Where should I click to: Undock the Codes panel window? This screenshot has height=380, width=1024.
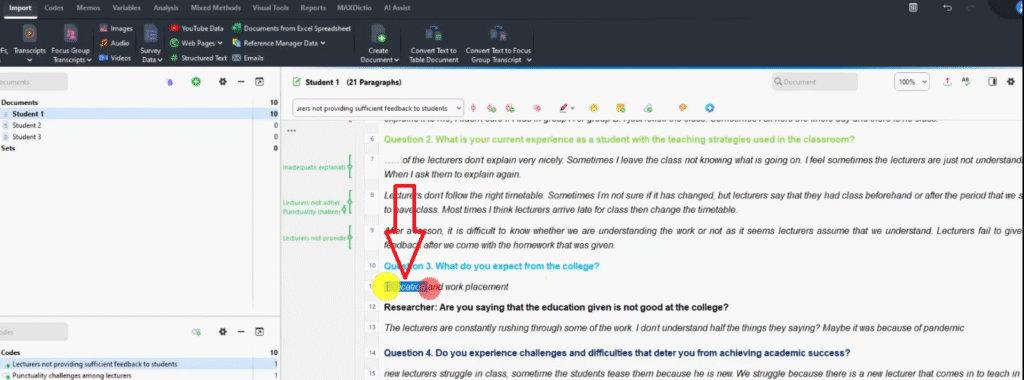point(259,332)
